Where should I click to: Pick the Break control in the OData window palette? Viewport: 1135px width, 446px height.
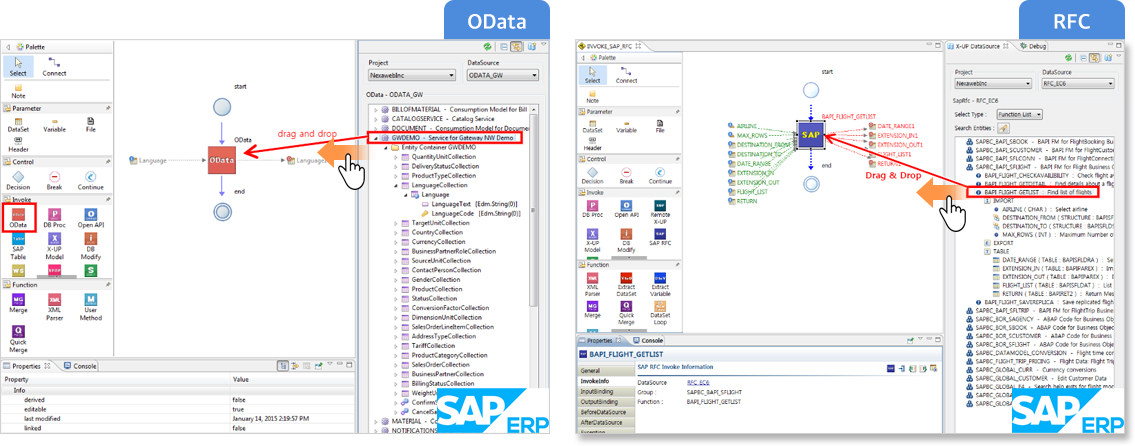[54, 180]
